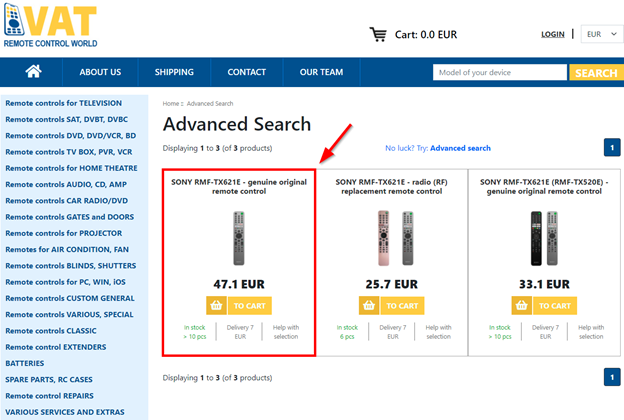Click cart basket icon under 33.1 EUR
Viewport: 624px width, 420px height.
(523, 305)
